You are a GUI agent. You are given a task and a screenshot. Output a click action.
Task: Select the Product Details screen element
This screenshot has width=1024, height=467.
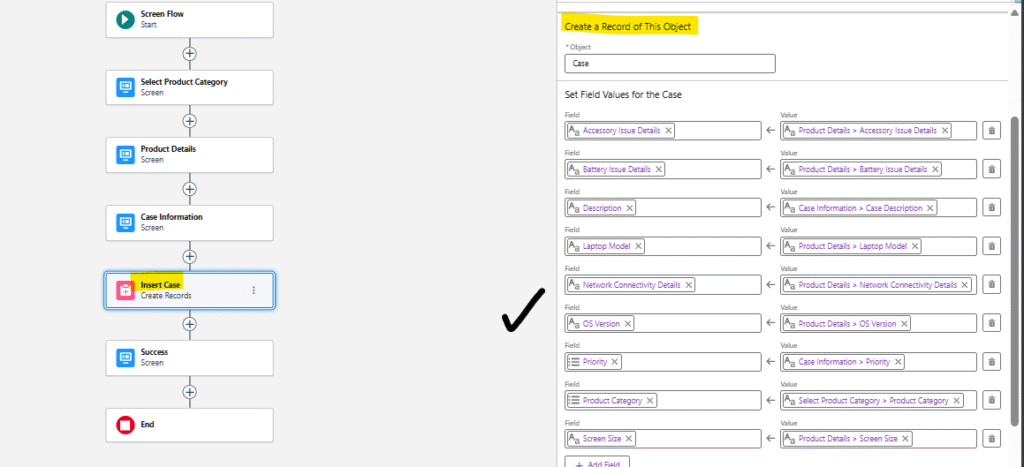coord(189,154)
